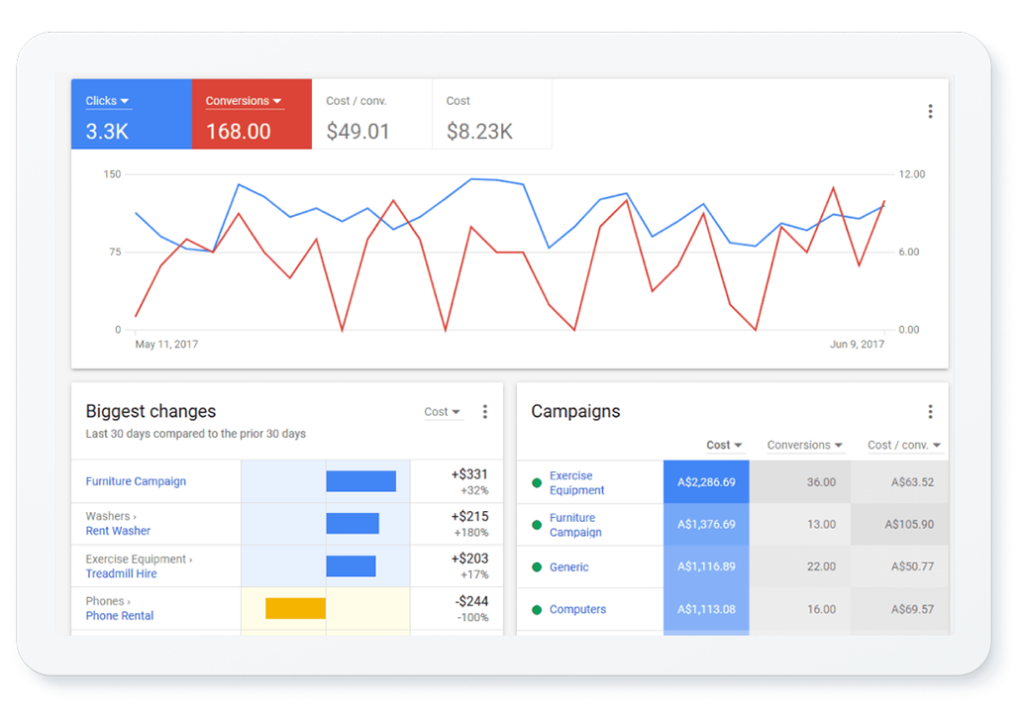Click the +$203 change value

pyautogui.click(x=470, y=559)
